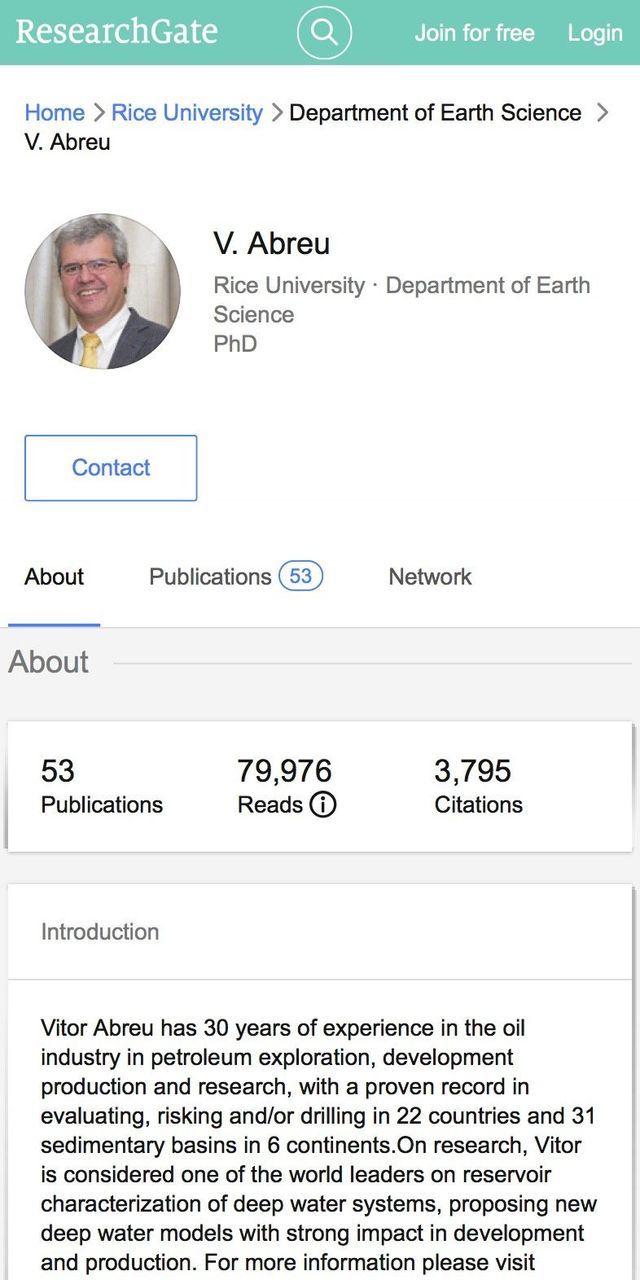Click the 53 Publications statistic
Viewport: 640px width, 1280px height.
pyautogui.click(x=101, y=786)
